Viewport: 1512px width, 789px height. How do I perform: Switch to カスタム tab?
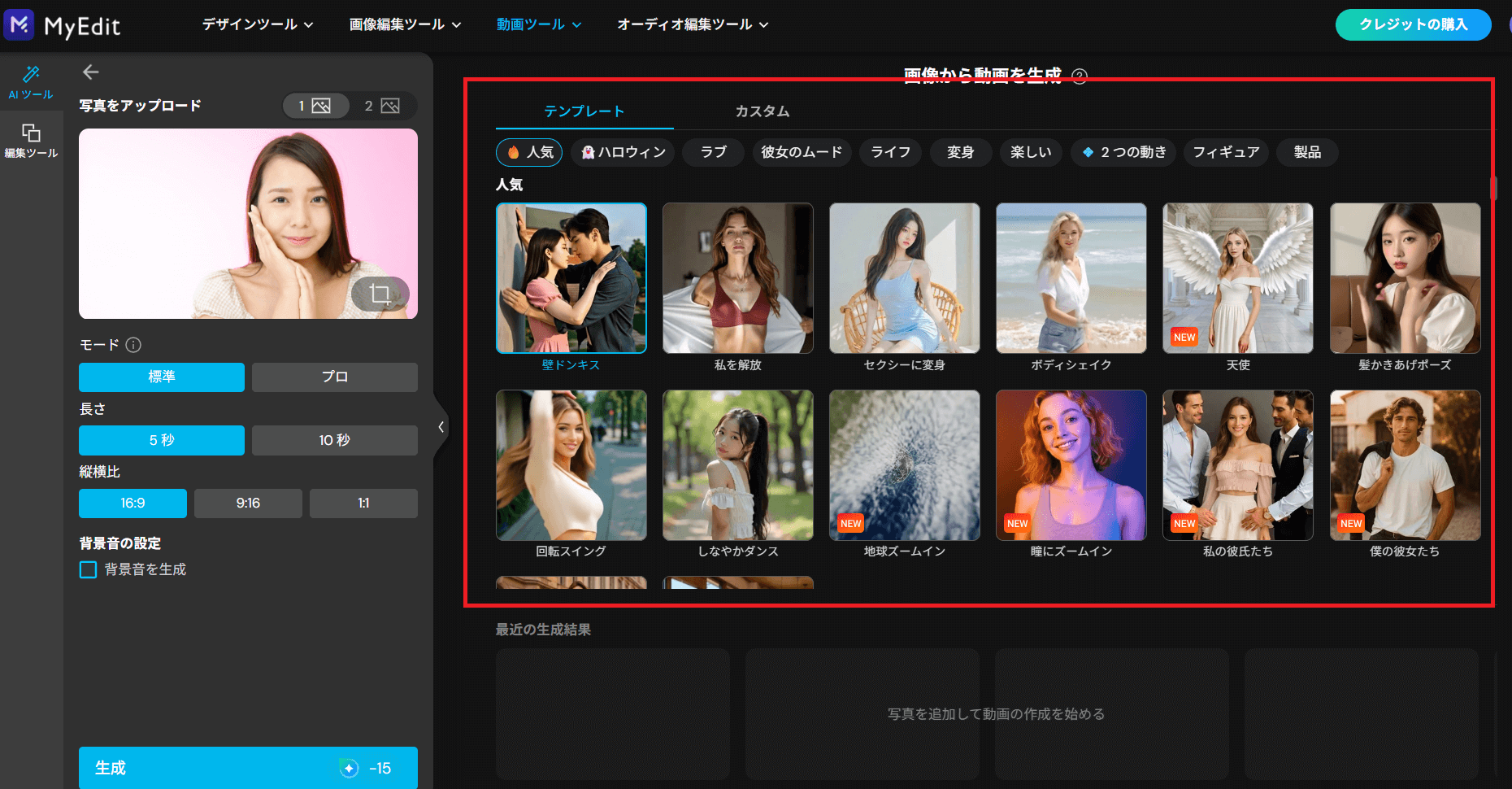762,111
